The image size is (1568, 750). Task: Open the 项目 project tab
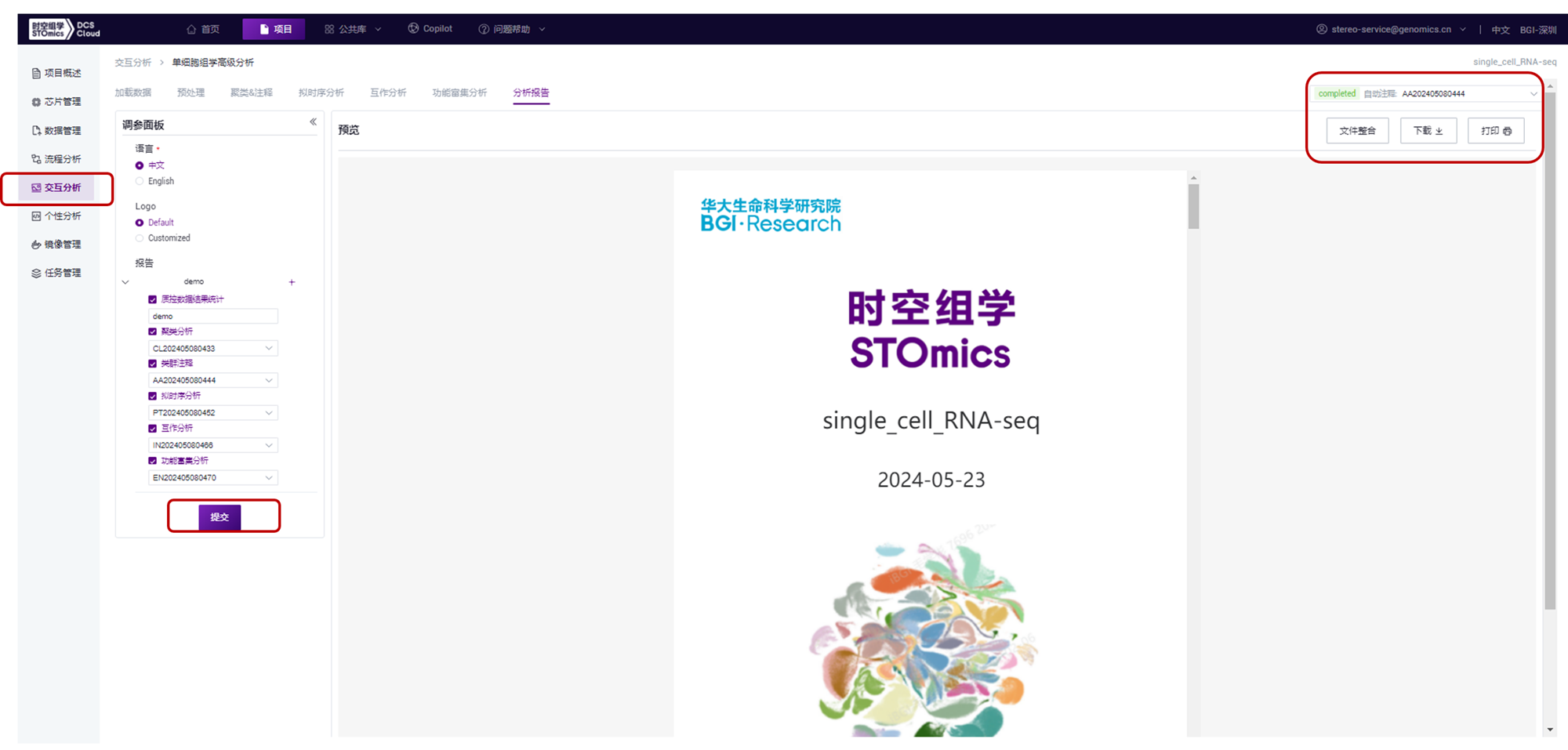click(x=274, y=29)
